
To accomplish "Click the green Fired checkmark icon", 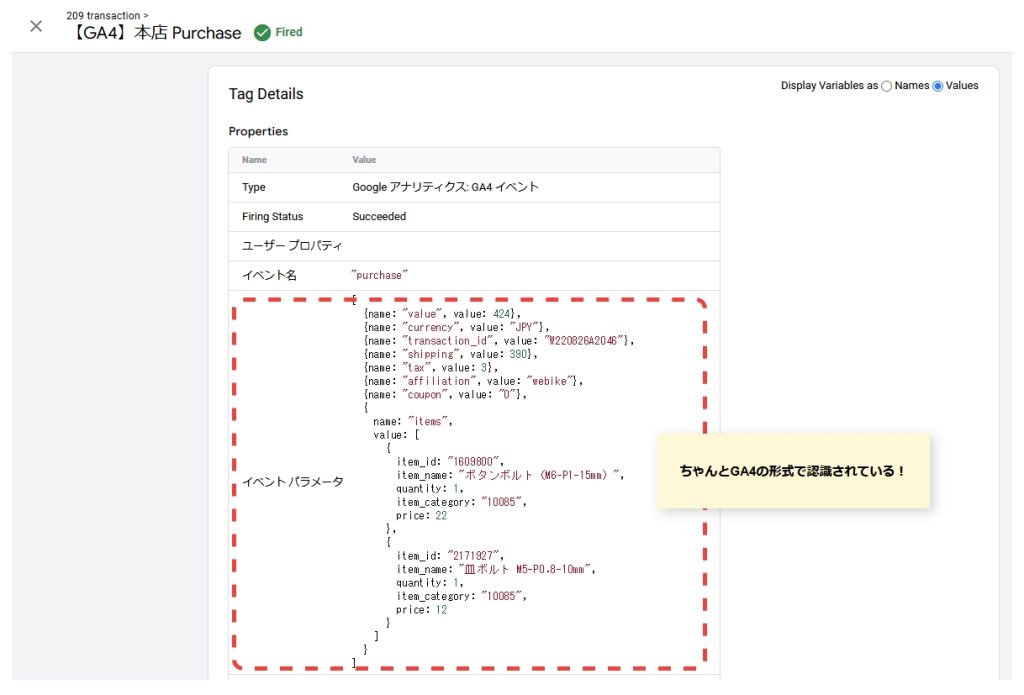I will (x=262, y=32).
